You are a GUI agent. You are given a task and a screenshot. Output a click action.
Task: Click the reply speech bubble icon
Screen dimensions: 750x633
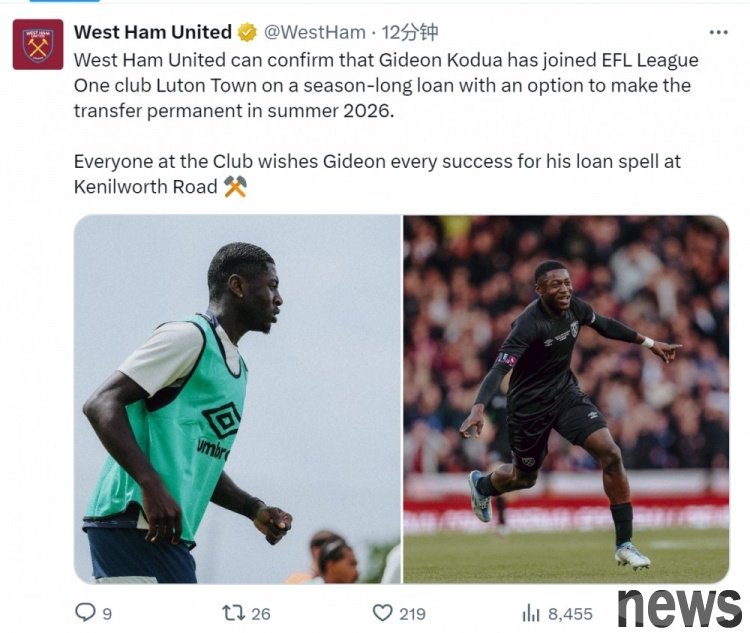click(86, 612)
